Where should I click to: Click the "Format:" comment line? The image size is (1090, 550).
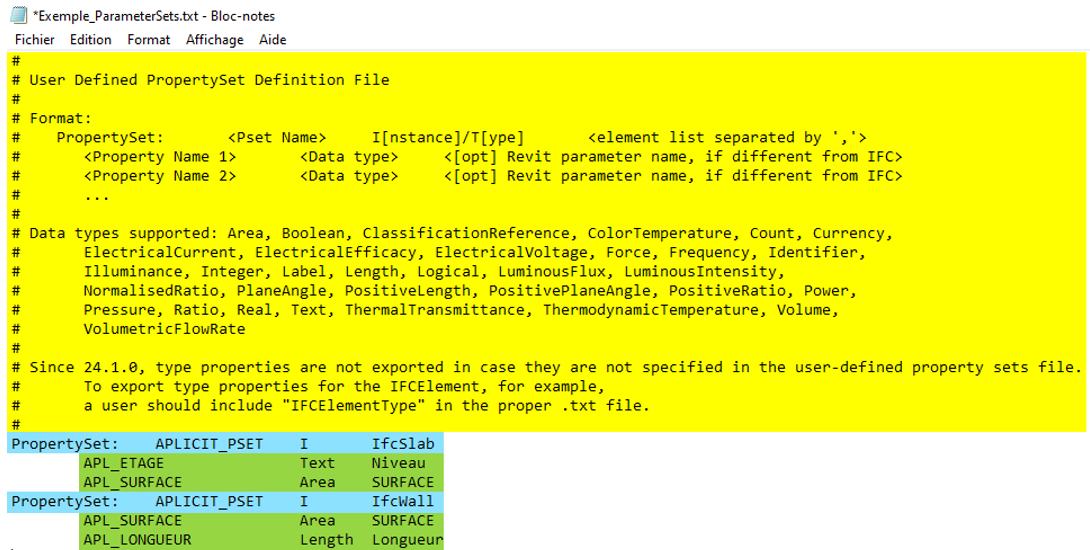point(60,118)
